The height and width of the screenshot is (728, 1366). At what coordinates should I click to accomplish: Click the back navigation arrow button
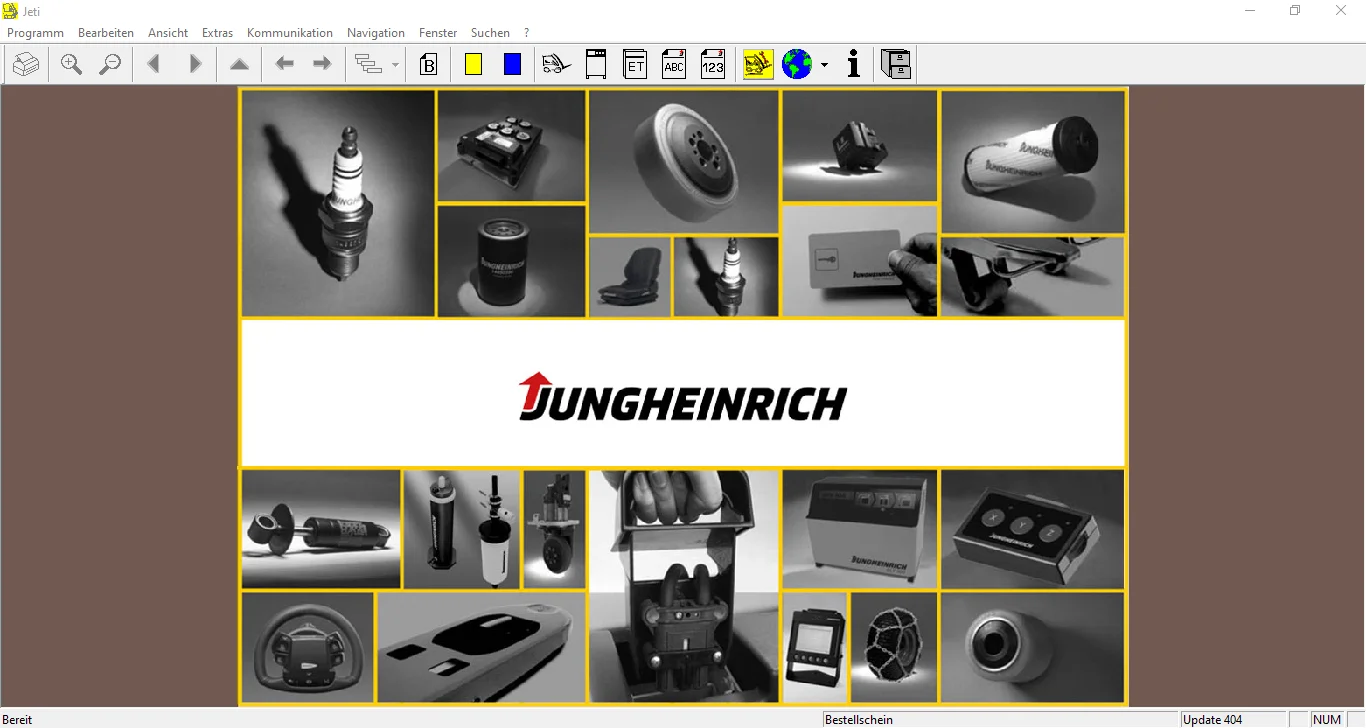pyautogui.click(x=284, y=63)
